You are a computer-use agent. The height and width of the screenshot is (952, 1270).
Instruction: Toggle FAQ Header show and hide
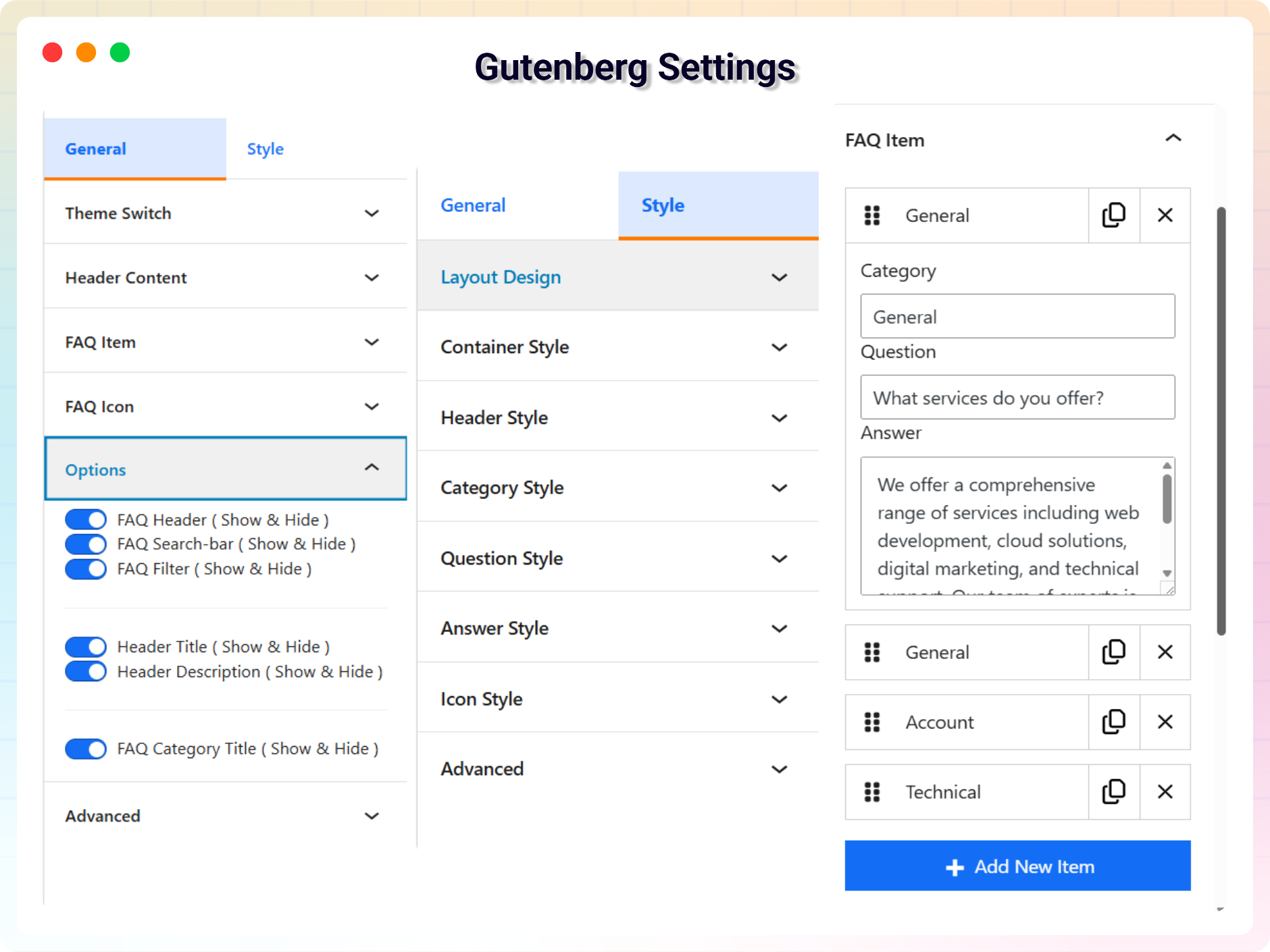tap(86, 520)
